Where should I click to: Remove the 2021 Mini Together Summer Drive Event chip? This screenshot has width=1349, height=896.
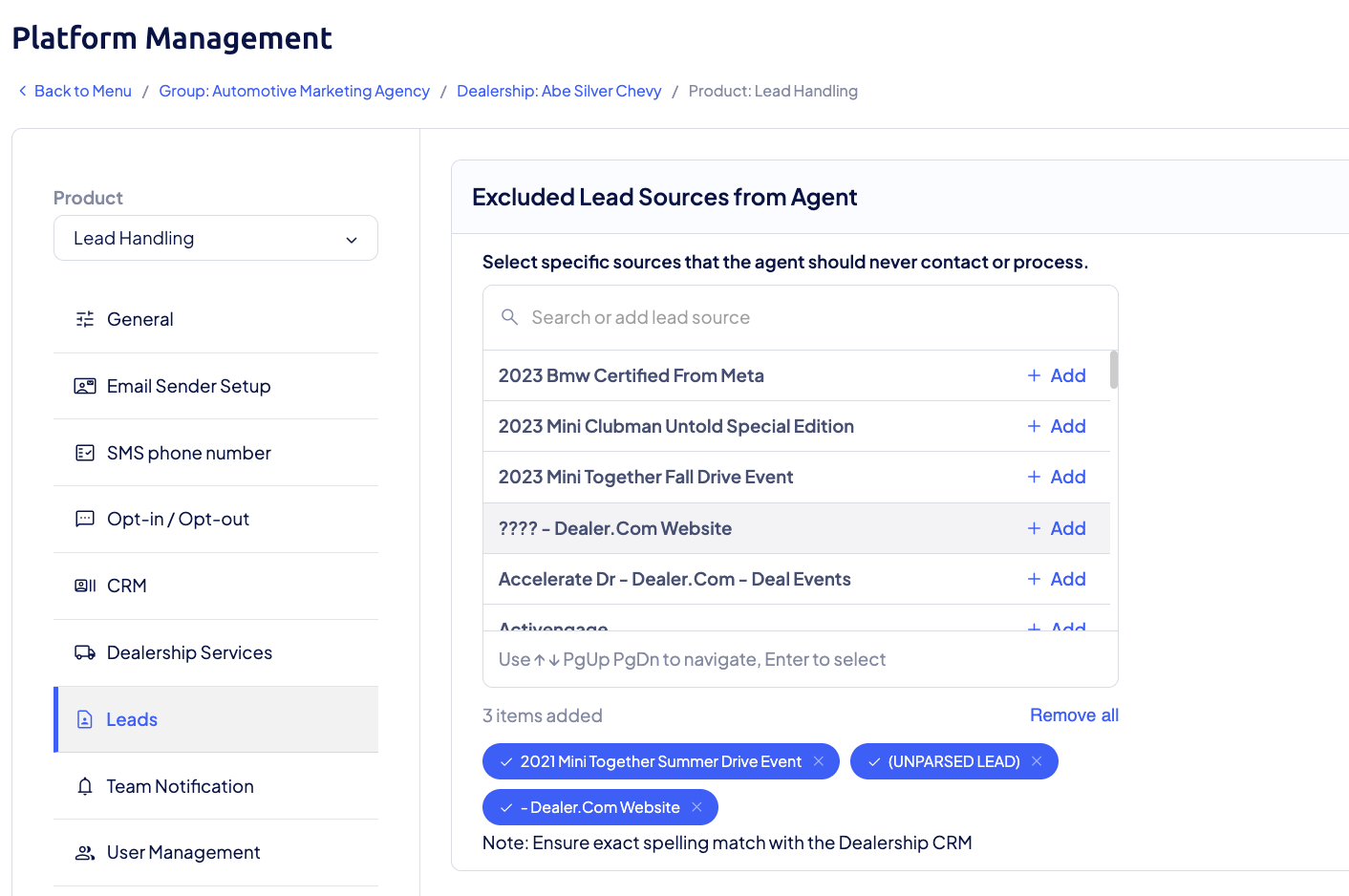point(819,761)
